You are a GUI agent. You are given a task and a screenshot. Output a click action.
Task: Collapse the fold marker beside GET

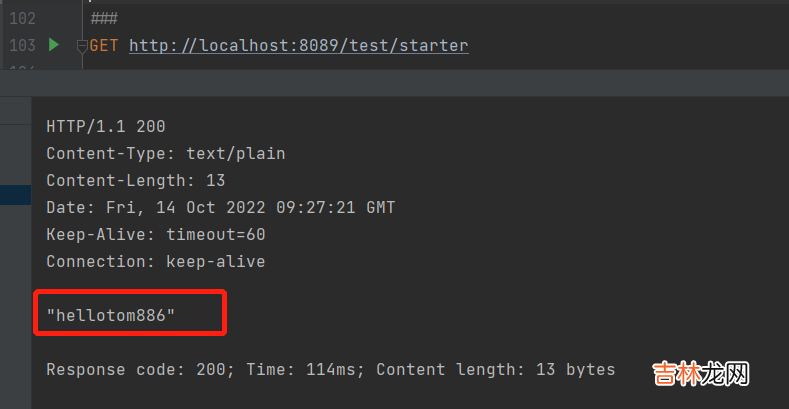pos(85,45)
